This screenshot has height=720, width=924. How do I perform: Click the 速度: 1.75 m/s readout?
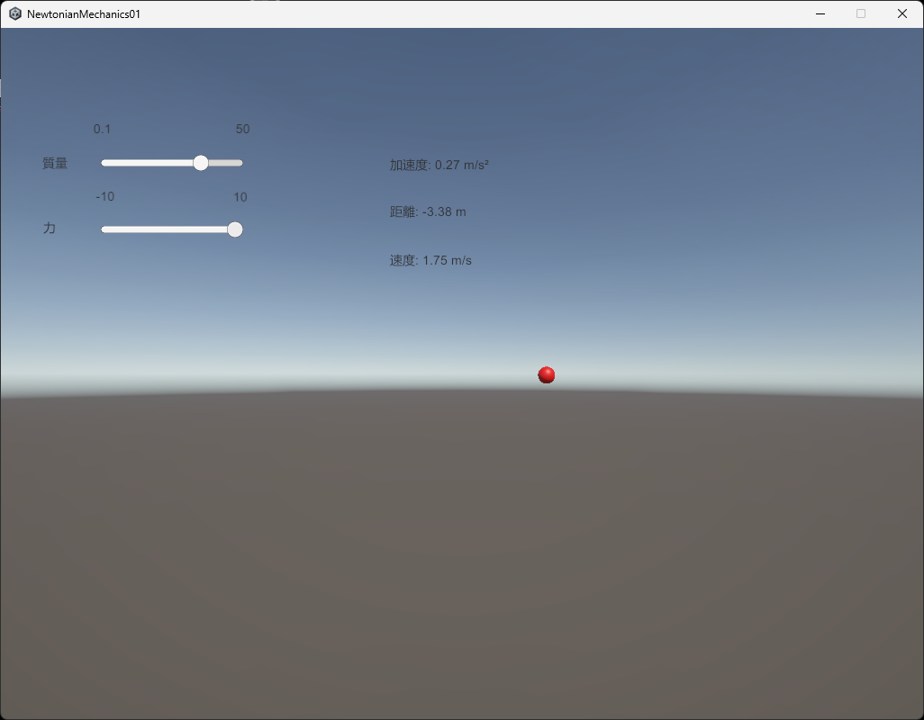tap(431, 260)
